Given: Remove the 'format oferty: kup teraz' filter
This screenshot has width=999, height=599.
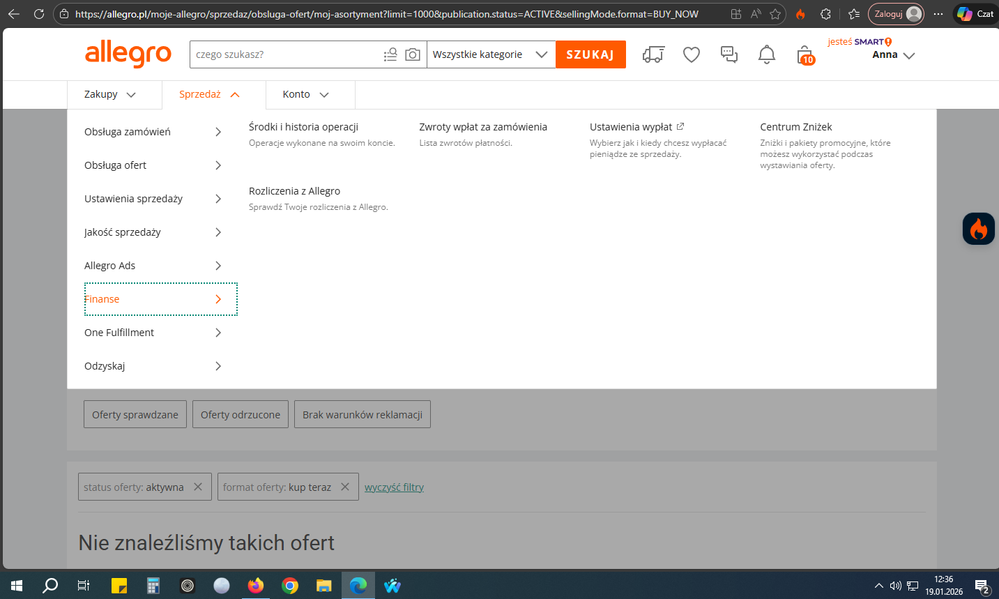Looking at the screenshot, I should 344,487.
